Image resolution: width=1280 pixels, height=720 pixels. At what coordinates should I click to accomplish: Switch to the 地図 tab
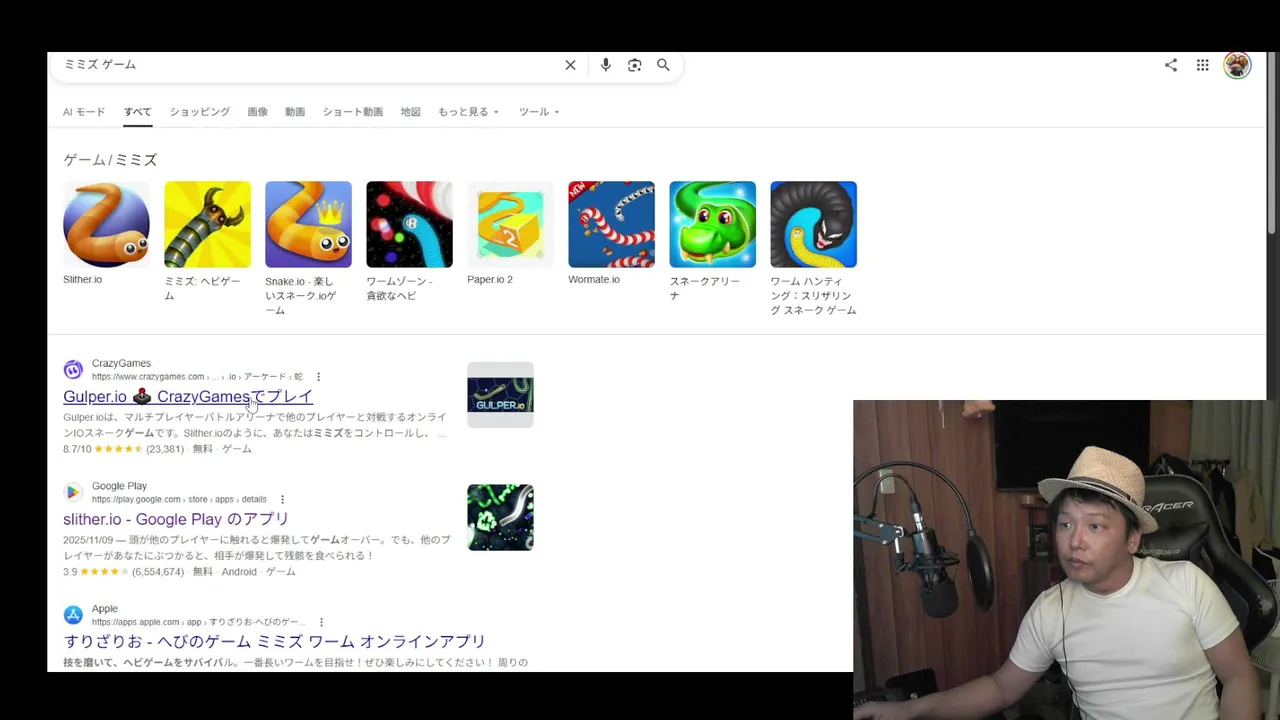click(x=410, y=112)
